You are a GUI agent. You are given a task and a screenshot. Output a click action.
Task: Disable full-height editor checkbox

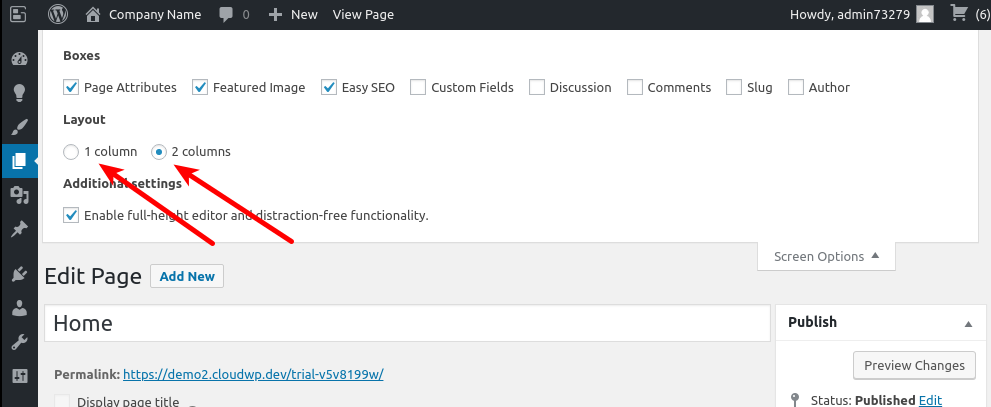(x=71, y=215)
